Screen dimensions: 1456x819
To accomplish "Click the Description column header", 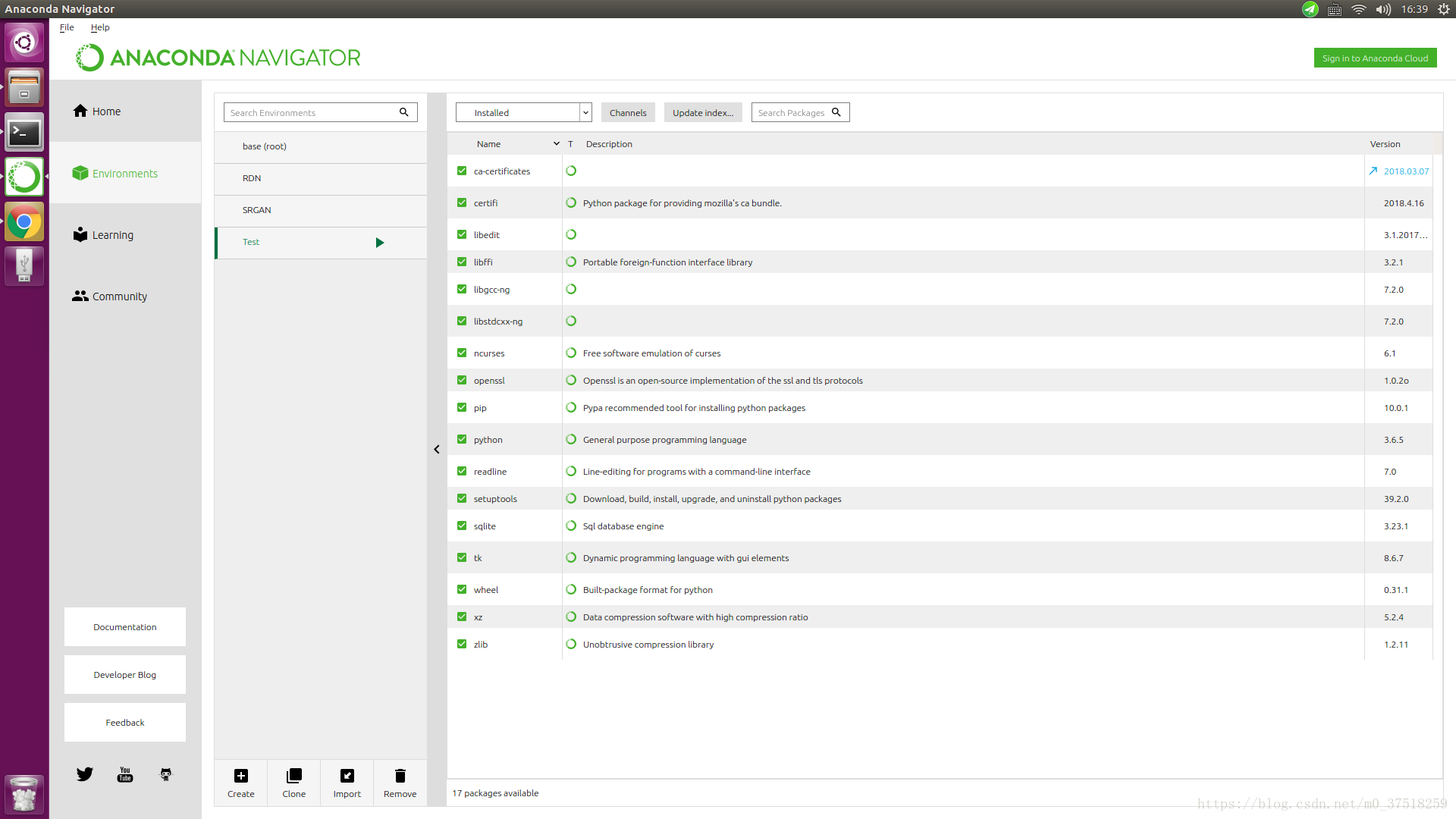I will point(609,143).
